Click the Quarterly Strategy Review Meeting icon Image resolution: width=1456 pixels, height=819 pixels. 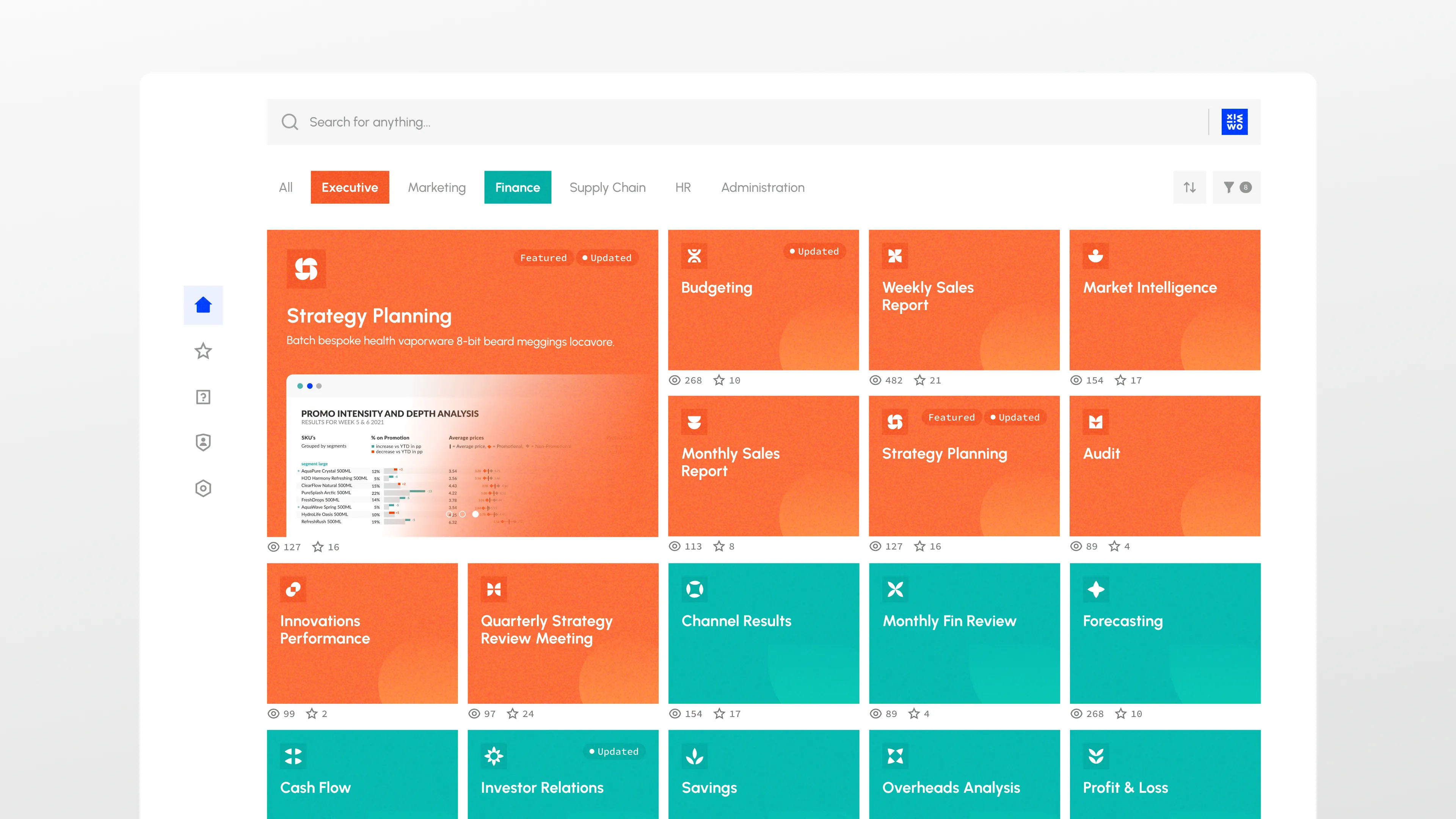click(493, 590)
